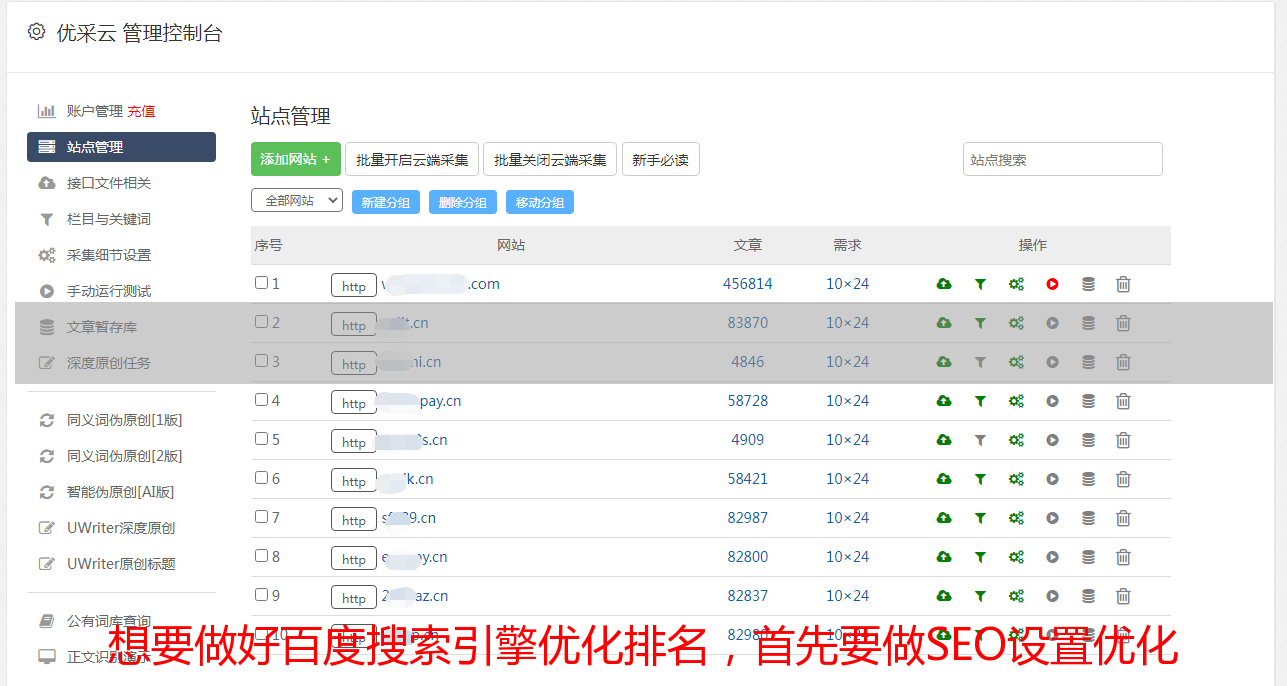Check the checkbox for site row 2
The image size is (1287, 686).
click(261, 322)
